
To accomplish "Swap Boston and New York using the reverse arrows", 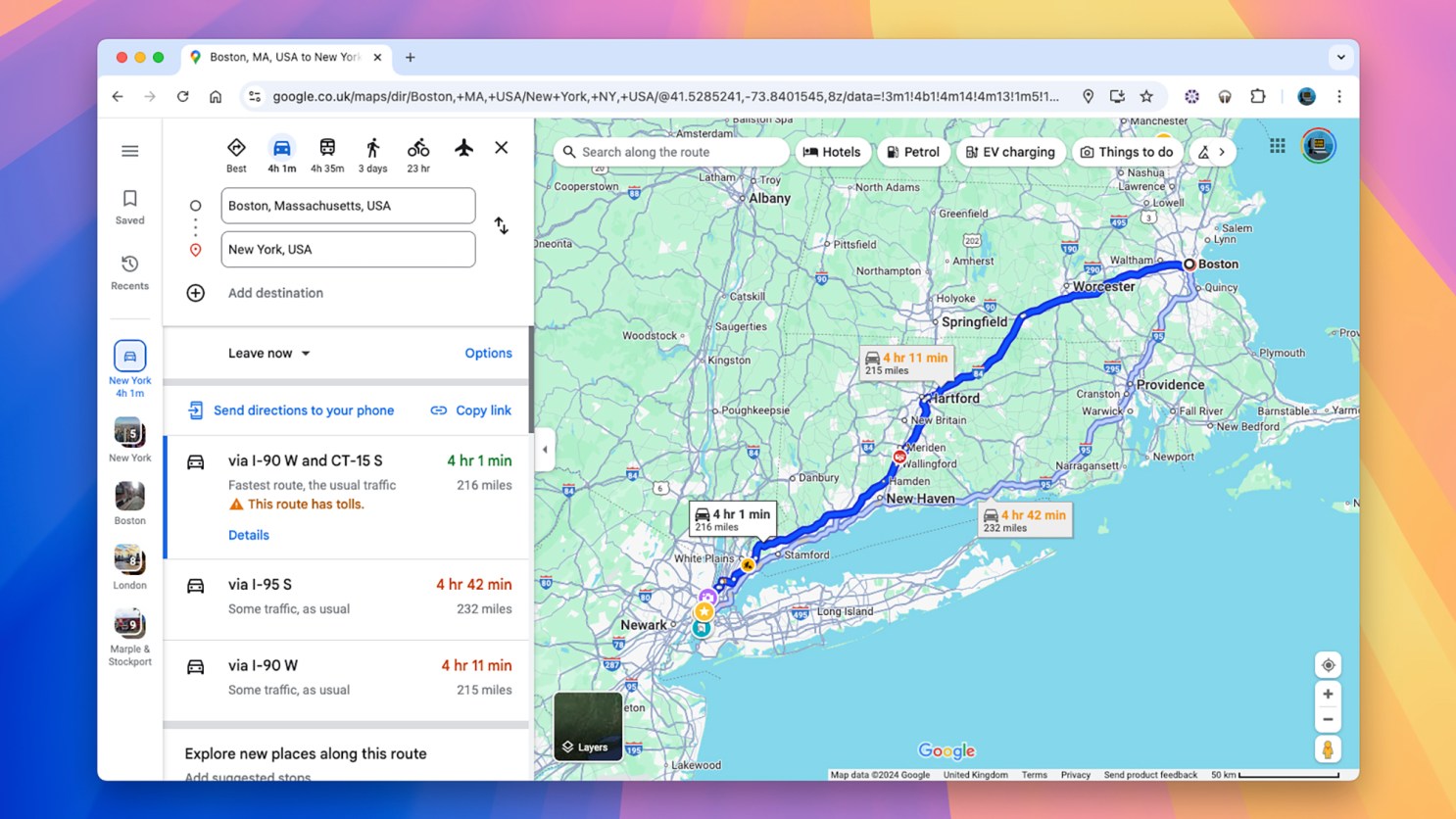I will click(x=501, y=225).
